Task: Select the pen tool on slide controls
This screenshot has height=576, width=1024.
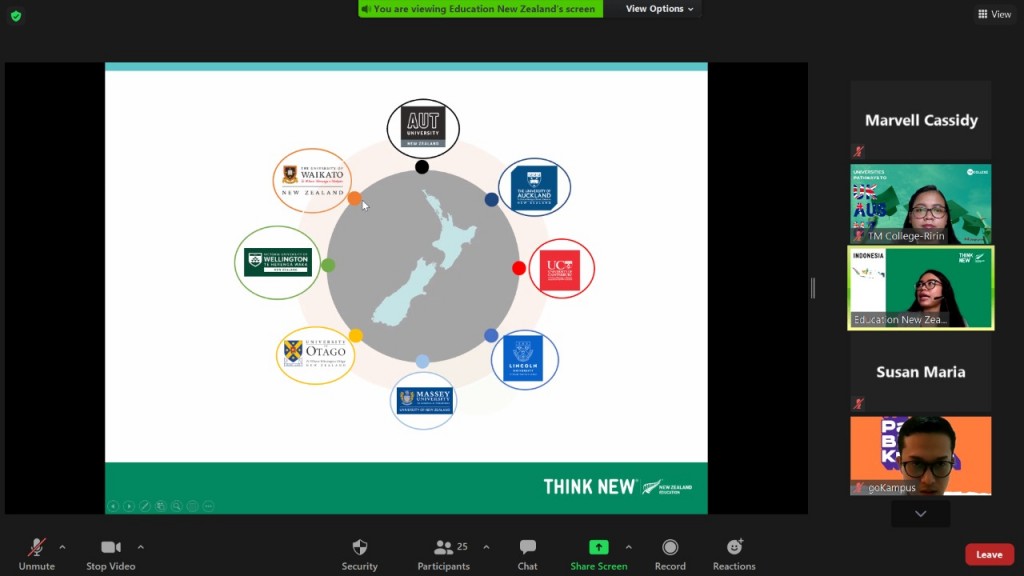Action: click(x=145, y=506)
